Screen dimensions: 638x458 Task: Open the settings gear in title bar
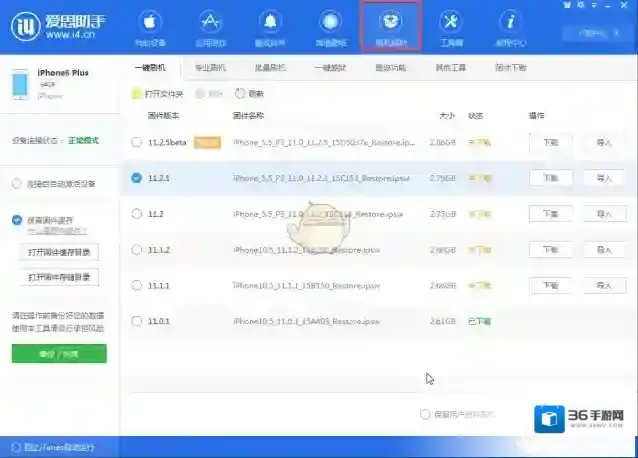click(581, 5)
